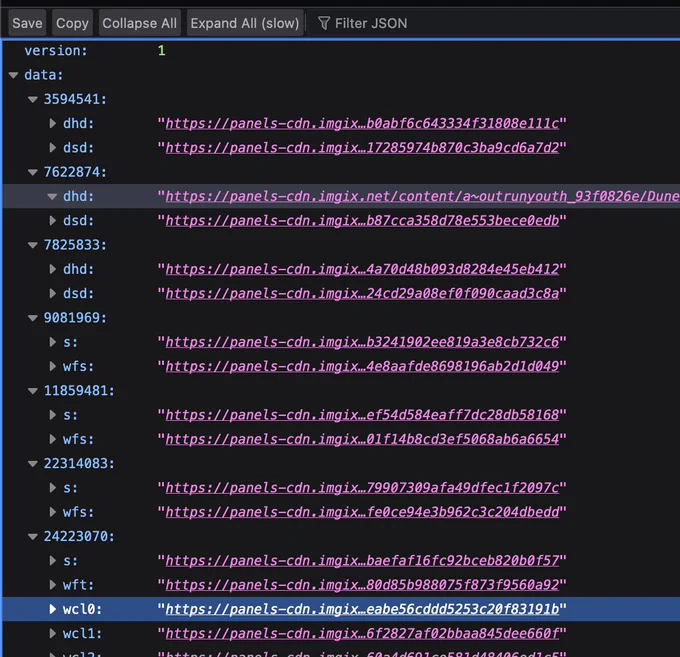The width and height of the screenshot is (680, 657).
Task: Expand dsd under 7622874
Action: (x=52, y=221)
